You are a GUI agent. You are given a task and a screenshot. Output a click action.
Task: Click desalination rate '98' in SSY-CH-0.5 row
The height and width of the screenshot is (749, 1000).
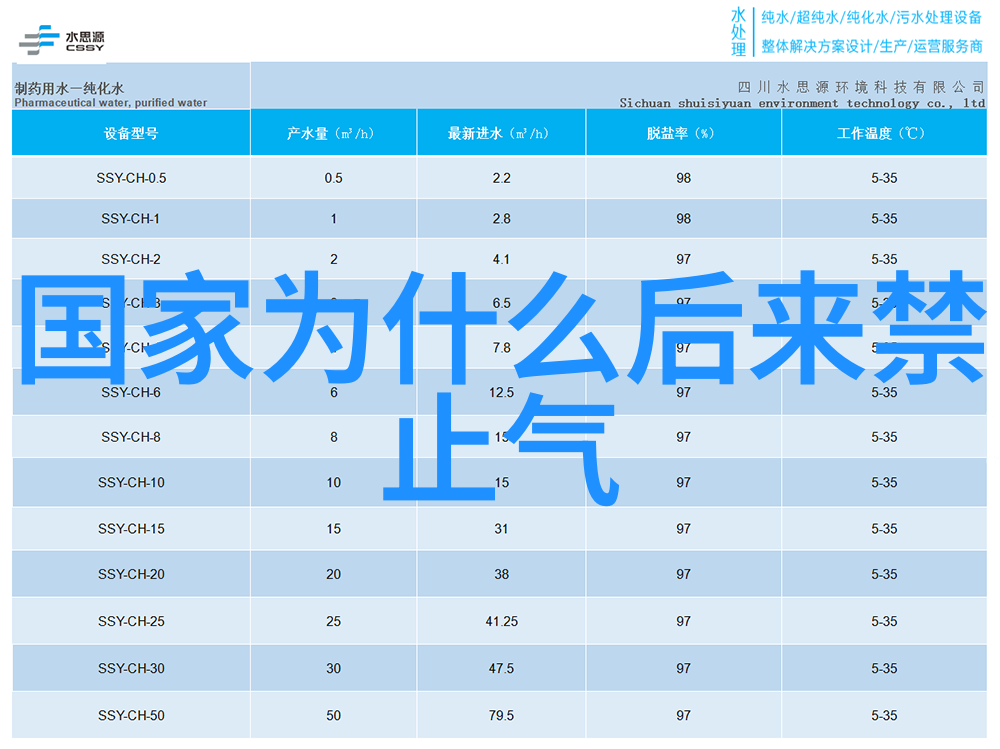684,178
